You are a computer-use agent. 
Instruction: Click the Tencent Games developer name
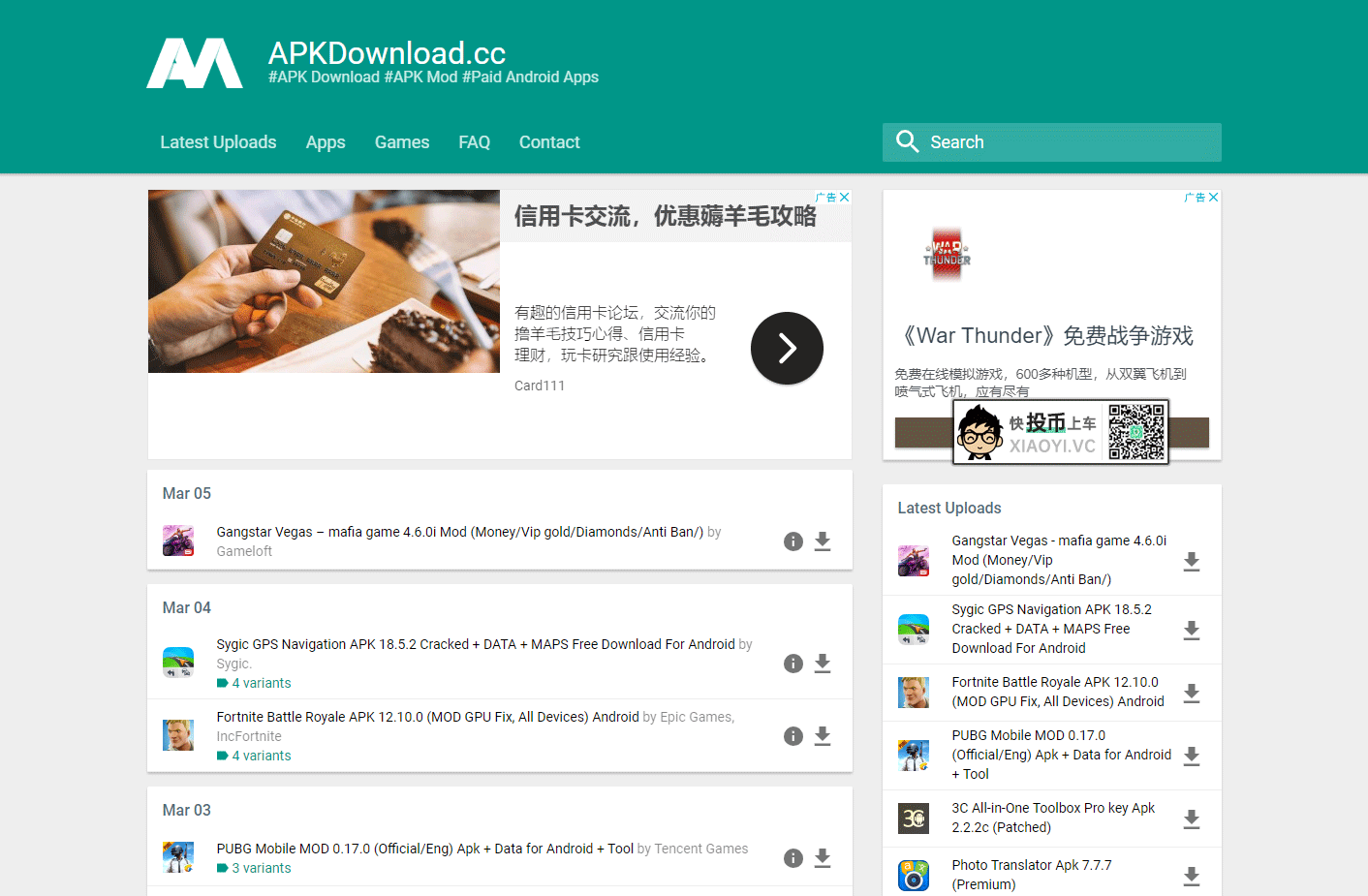701,849
